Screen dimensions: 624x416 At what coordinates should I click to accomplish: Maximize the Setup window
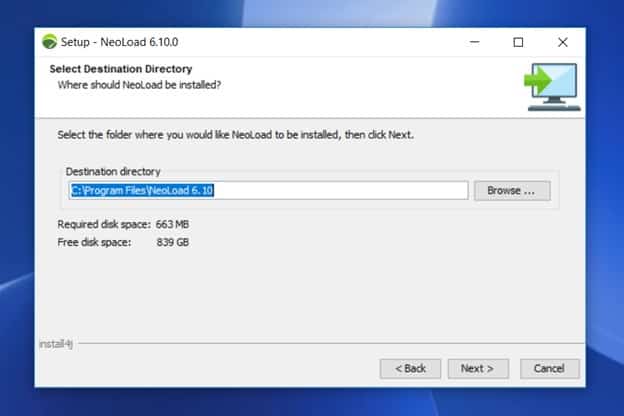coord(518,42)
